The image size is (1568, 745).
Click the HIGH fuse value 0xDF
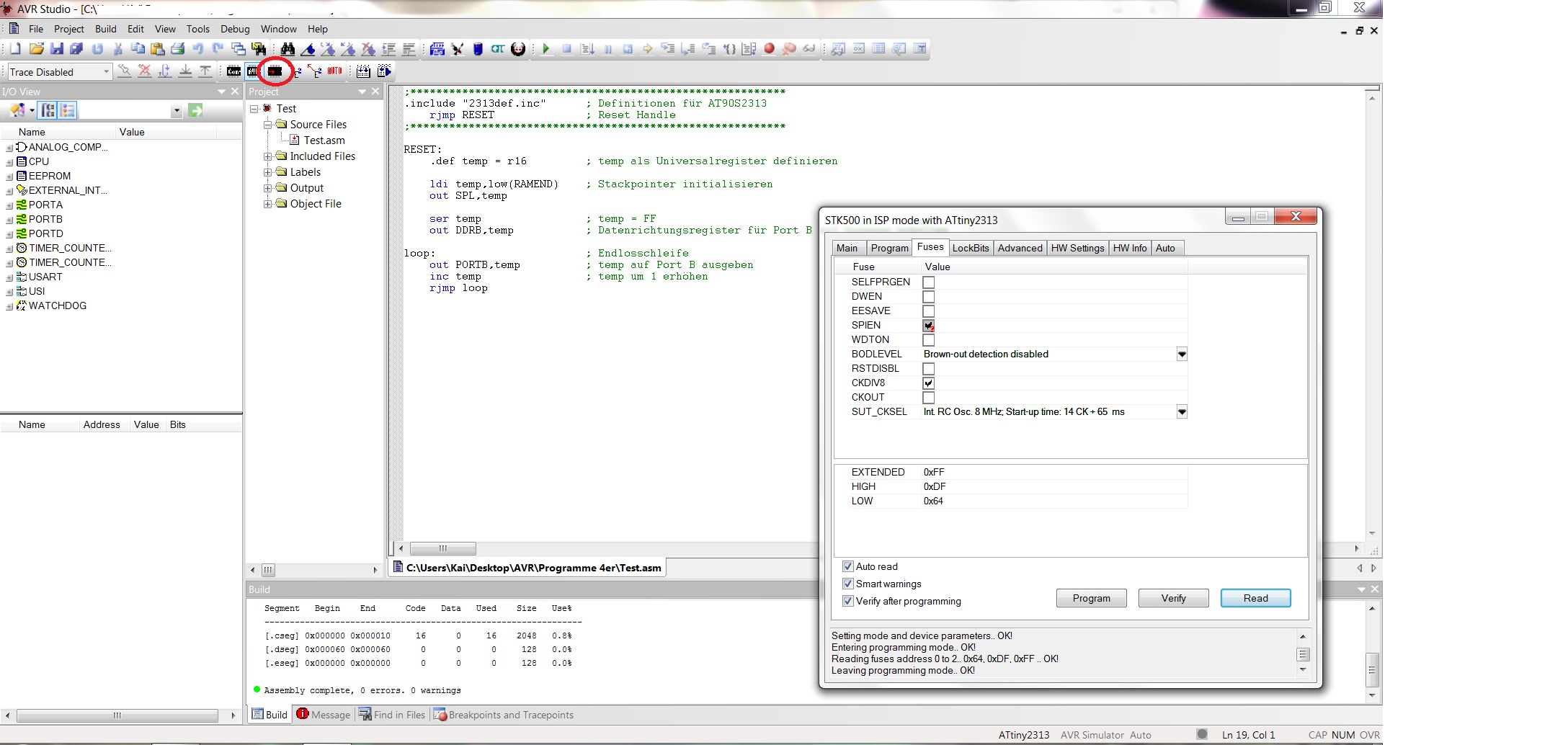tap(935, 486)
